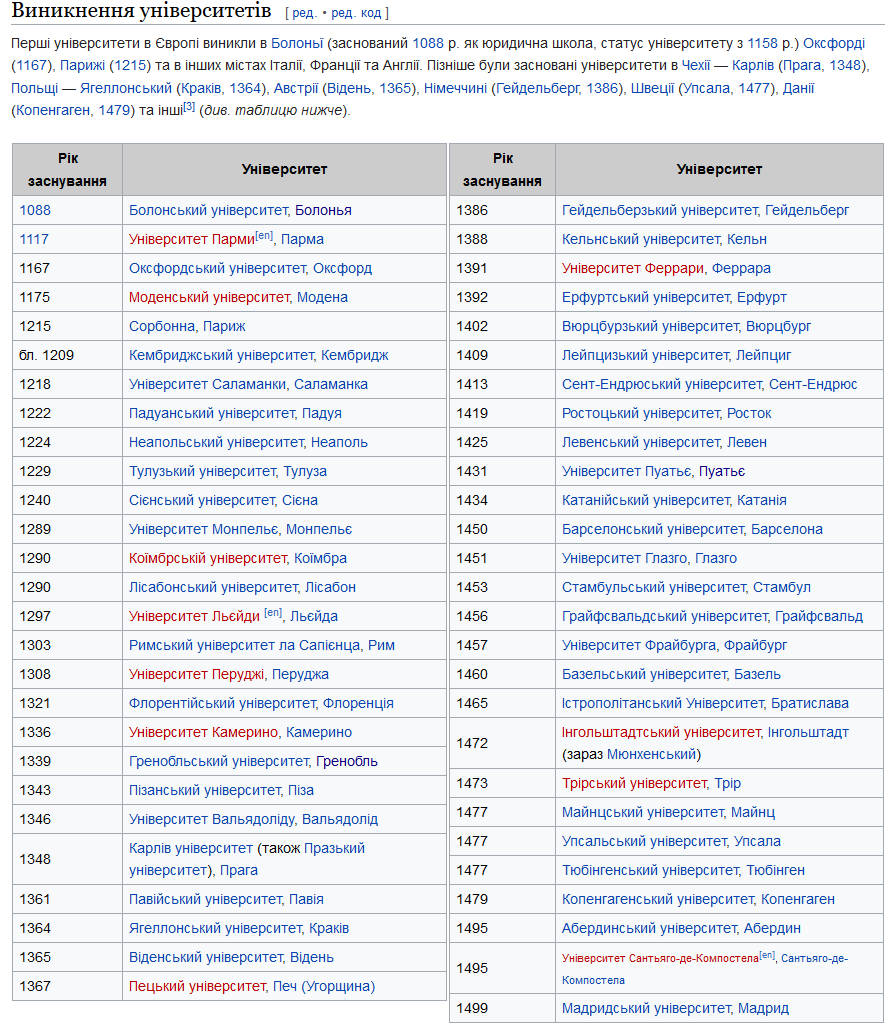Open red link Пецький університет
Viewport: 889px width, 1031px height.
pos(197,985)
